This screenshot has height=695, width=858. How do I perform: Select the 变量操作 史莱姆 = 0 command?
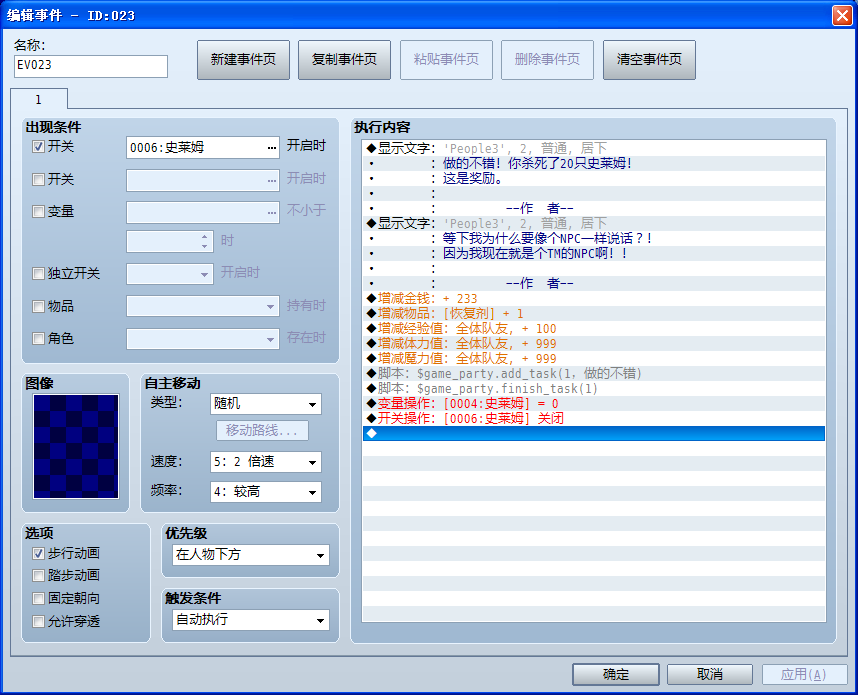[x=594, y=403]
